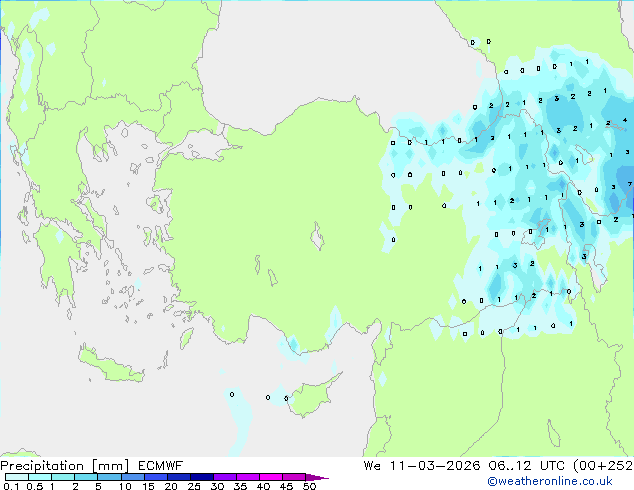634x490 pixels.
Task: Pick the 2–5 mm legend swatch
Action: pos(86,477)
